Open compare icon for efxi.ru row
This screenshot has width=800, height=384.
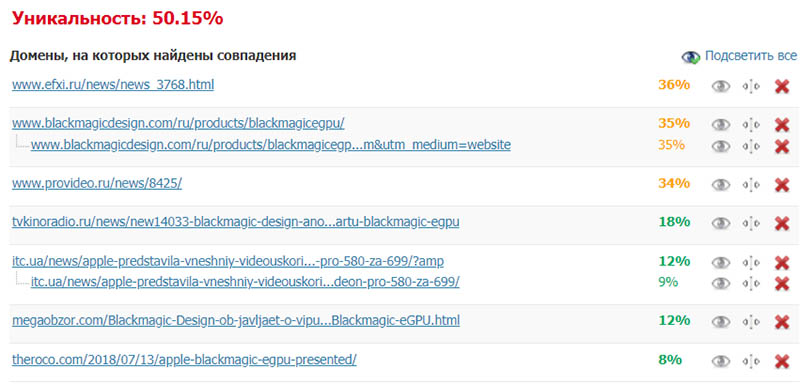pos(751,86)
